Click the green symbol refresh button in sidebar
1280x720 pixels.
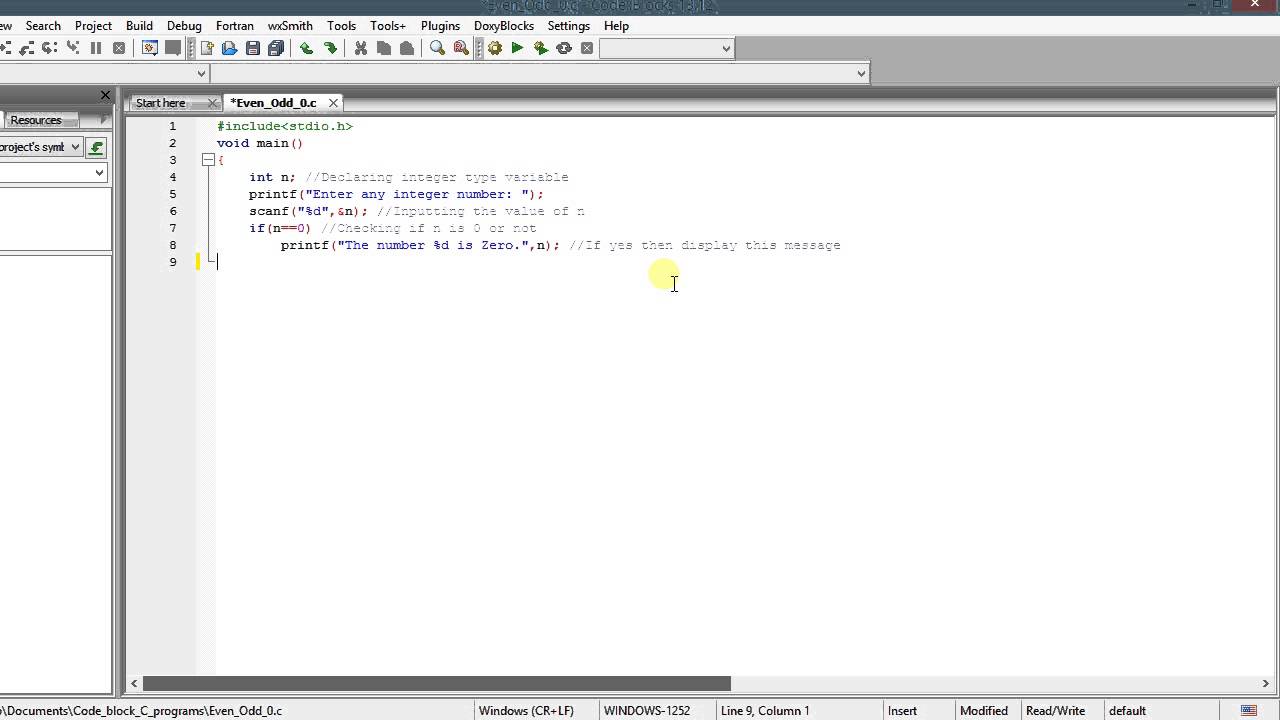(x=96, y=147)
